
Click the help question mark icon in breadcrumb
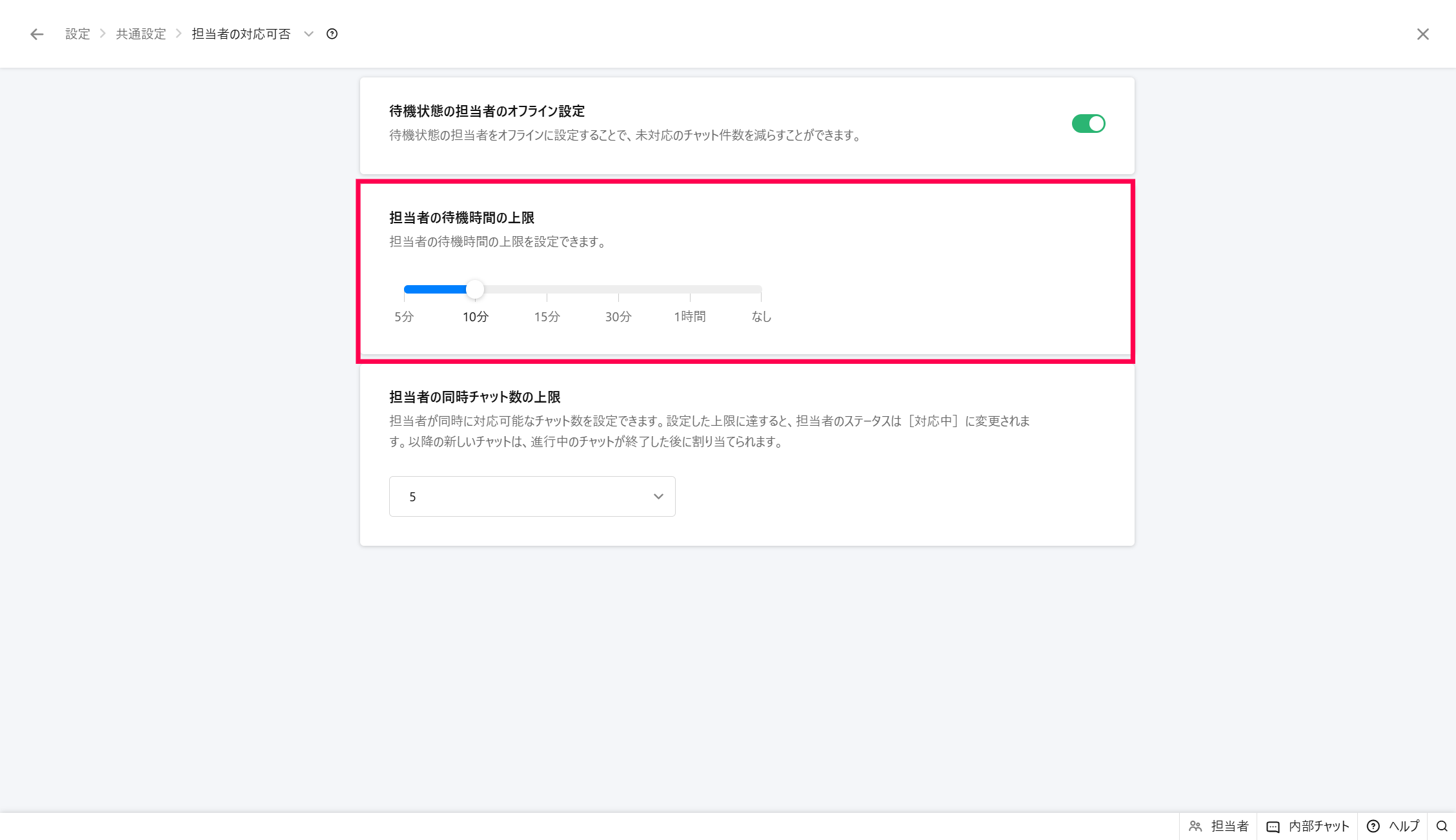coord(332,34)
